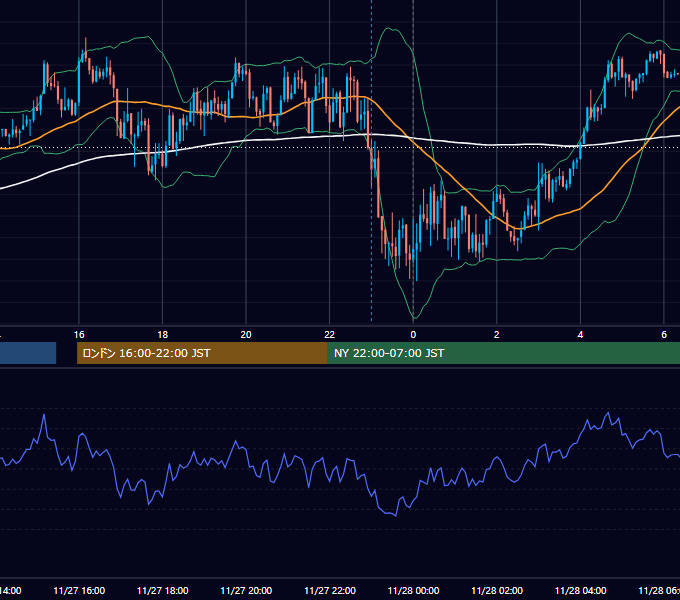Click the 11/28 04:00 date label

click(581, 590)
